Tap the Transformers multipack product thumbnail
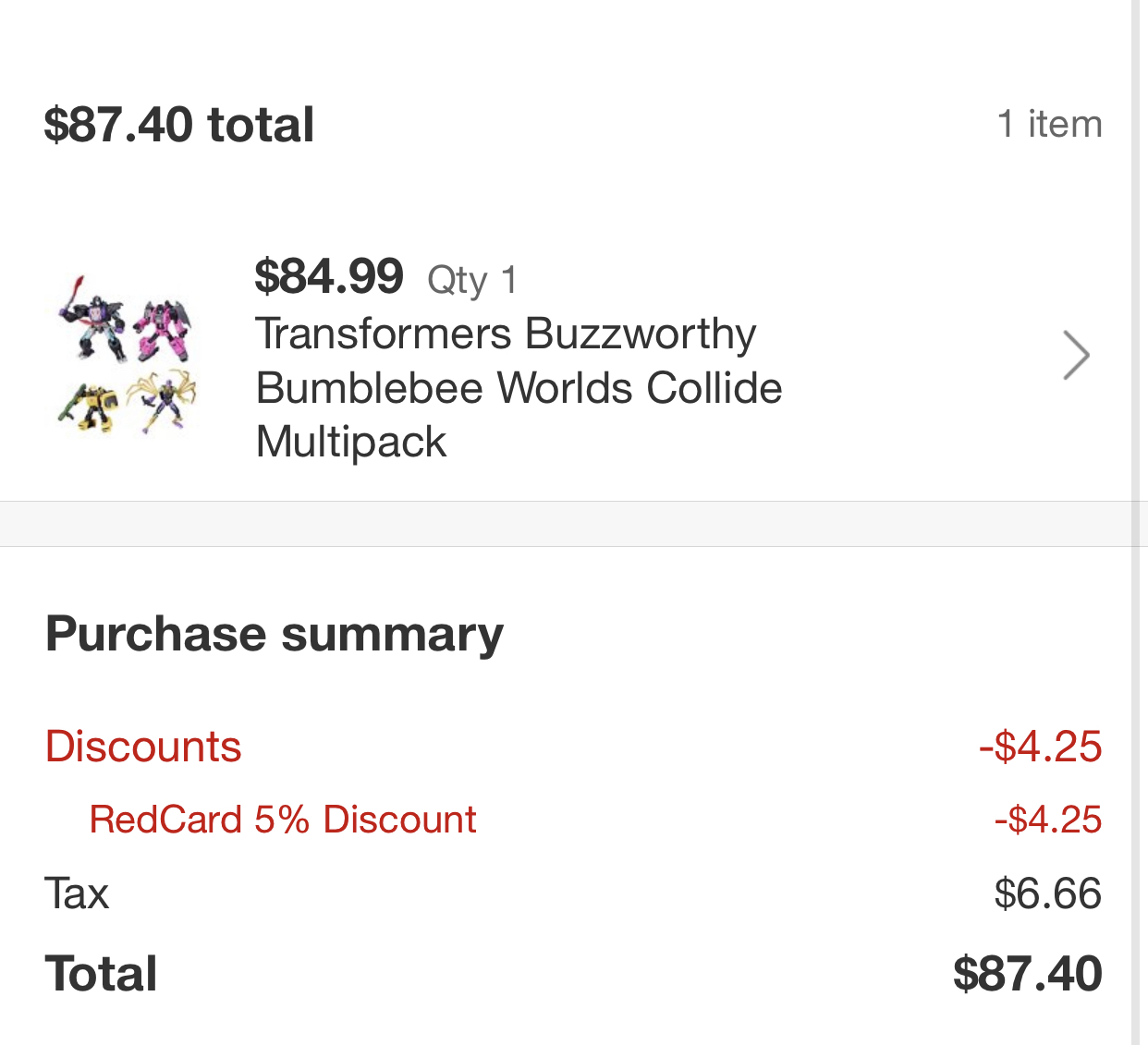Screen dimensions: 1148x1045 [x=127, y=355]
